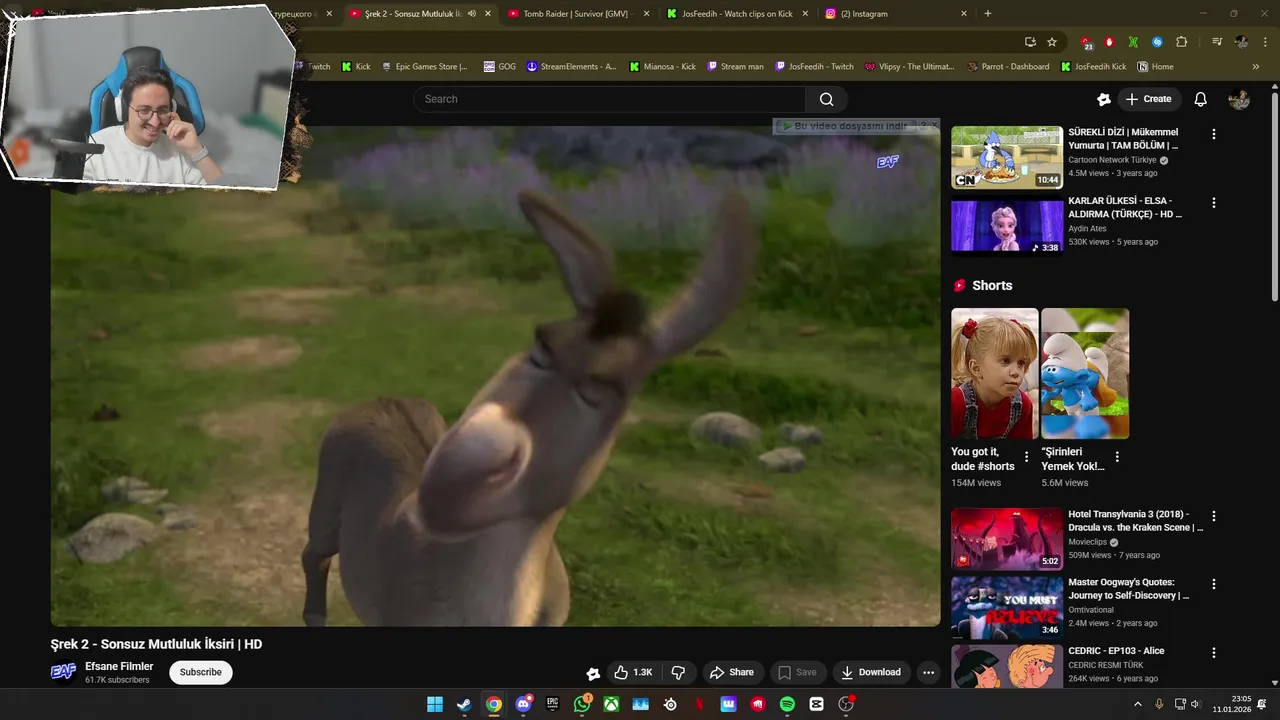Screen dimensions: 1280x720
Task: Open the three-dot more actions menu below video
Action: tap(928, 672)
